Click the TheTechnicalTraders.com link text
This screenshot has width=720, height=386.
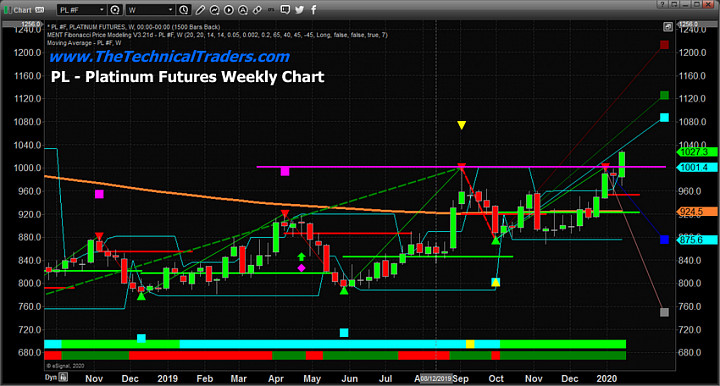click(x=169, y=56)
